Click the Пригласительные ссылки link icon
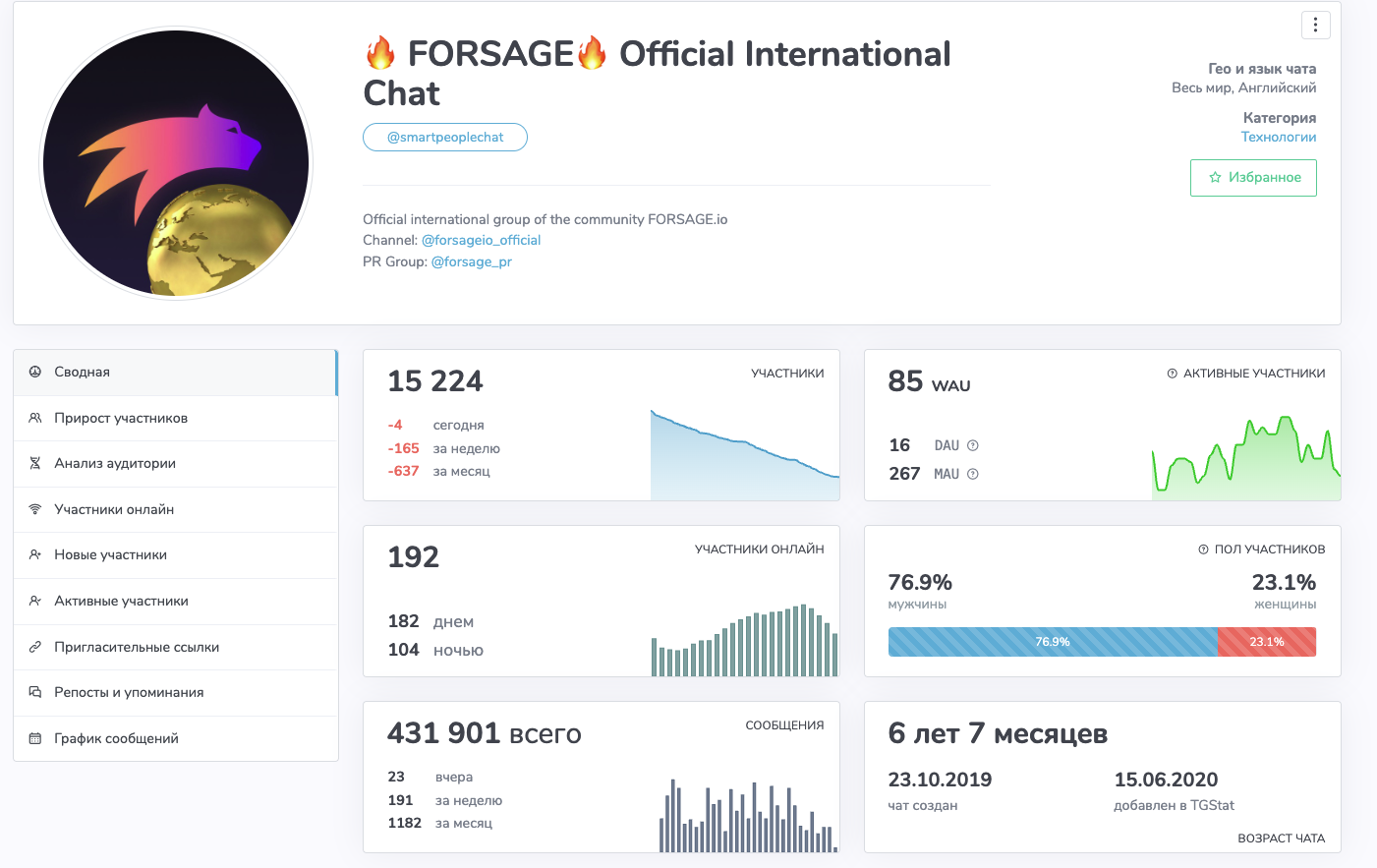The height and width of the screenshot is (868, 1377). pos(35,647)
